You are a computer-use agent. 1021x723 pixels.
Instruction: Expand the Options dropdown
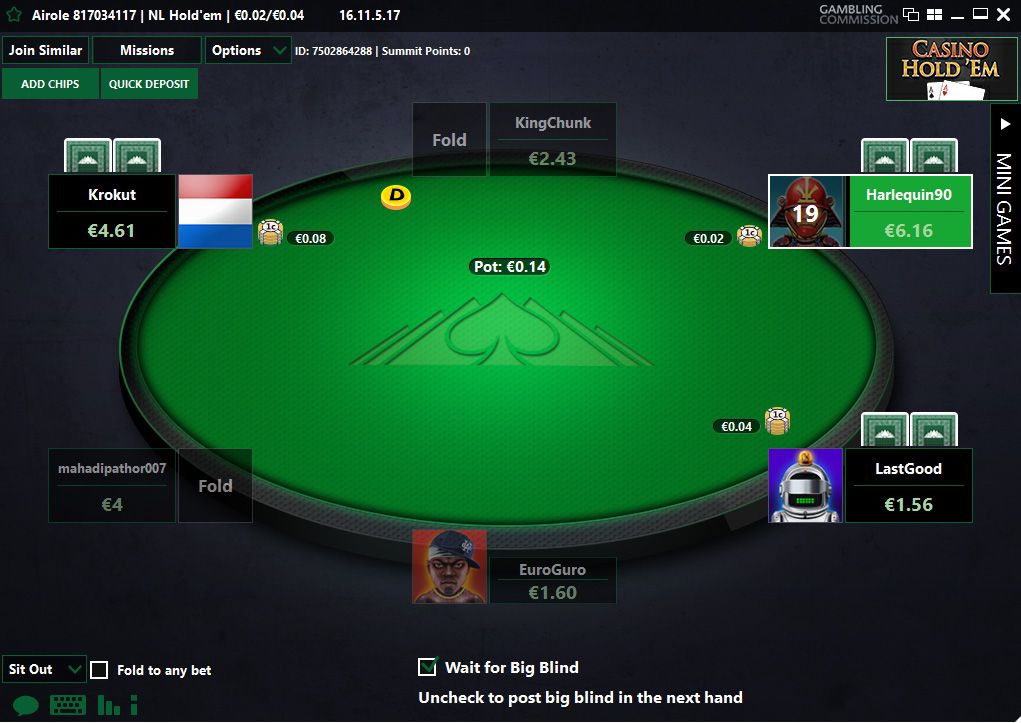point(248,50)
